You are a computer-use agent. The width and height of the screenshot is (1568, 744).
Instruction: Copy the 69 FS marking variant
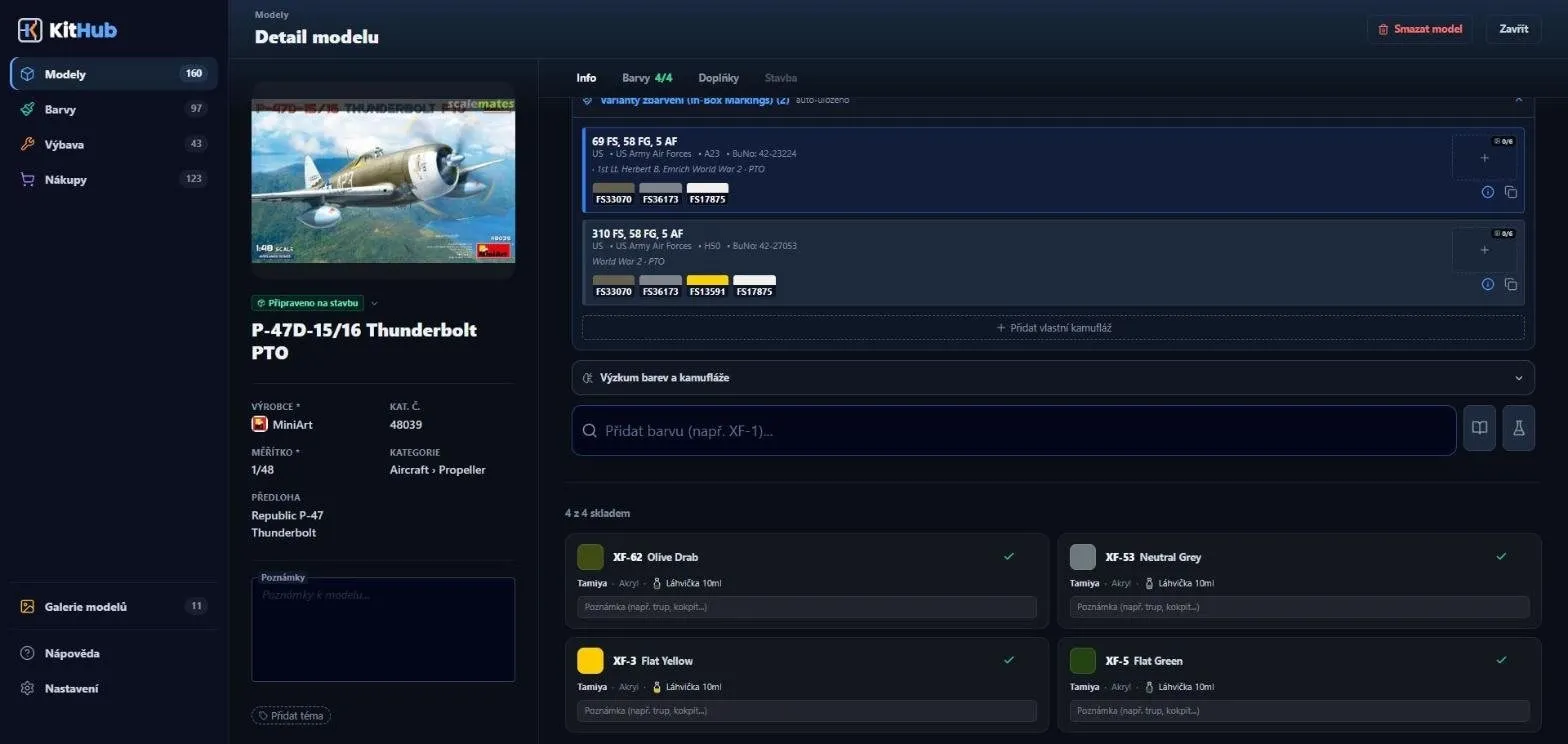(x=1511, y=192)
